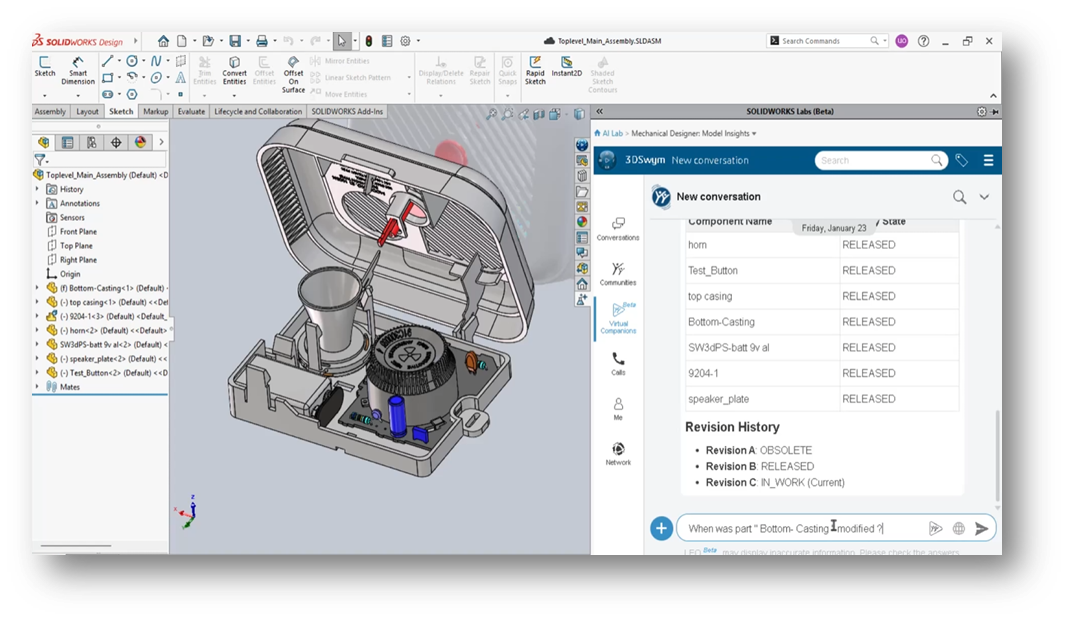Open the Smart Dimension dropdown arrow

point(78,96)
